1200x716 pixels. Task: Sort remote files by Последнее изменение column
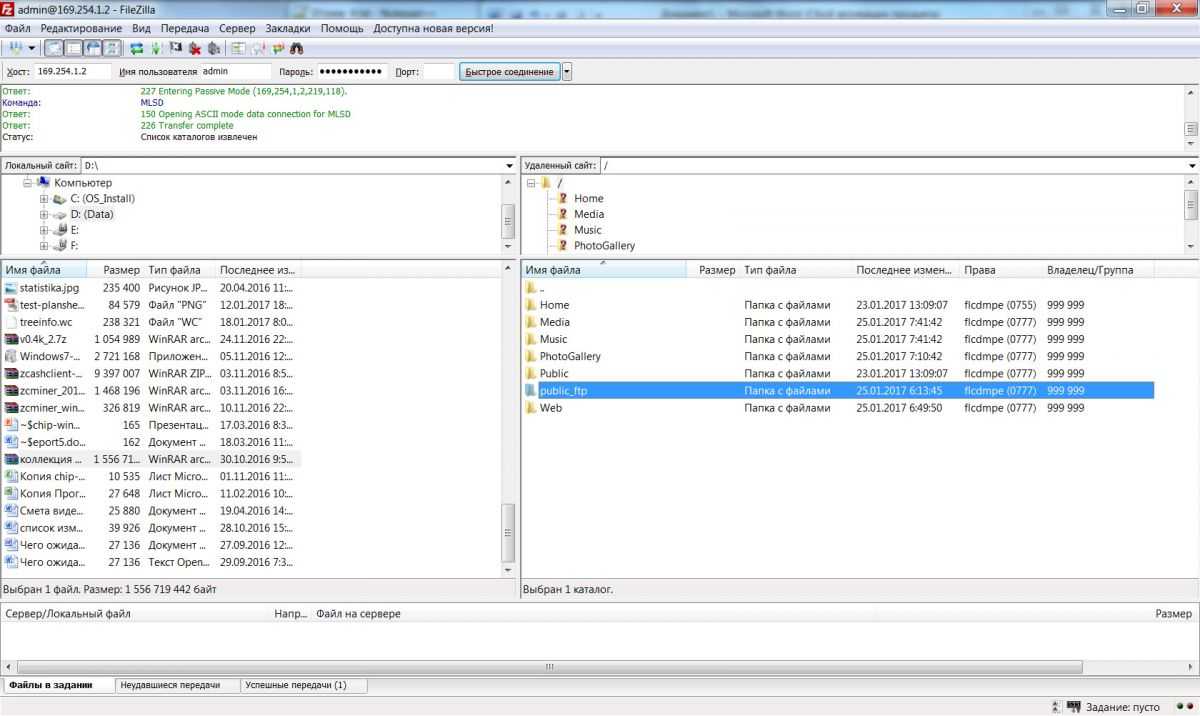point(903,270)
